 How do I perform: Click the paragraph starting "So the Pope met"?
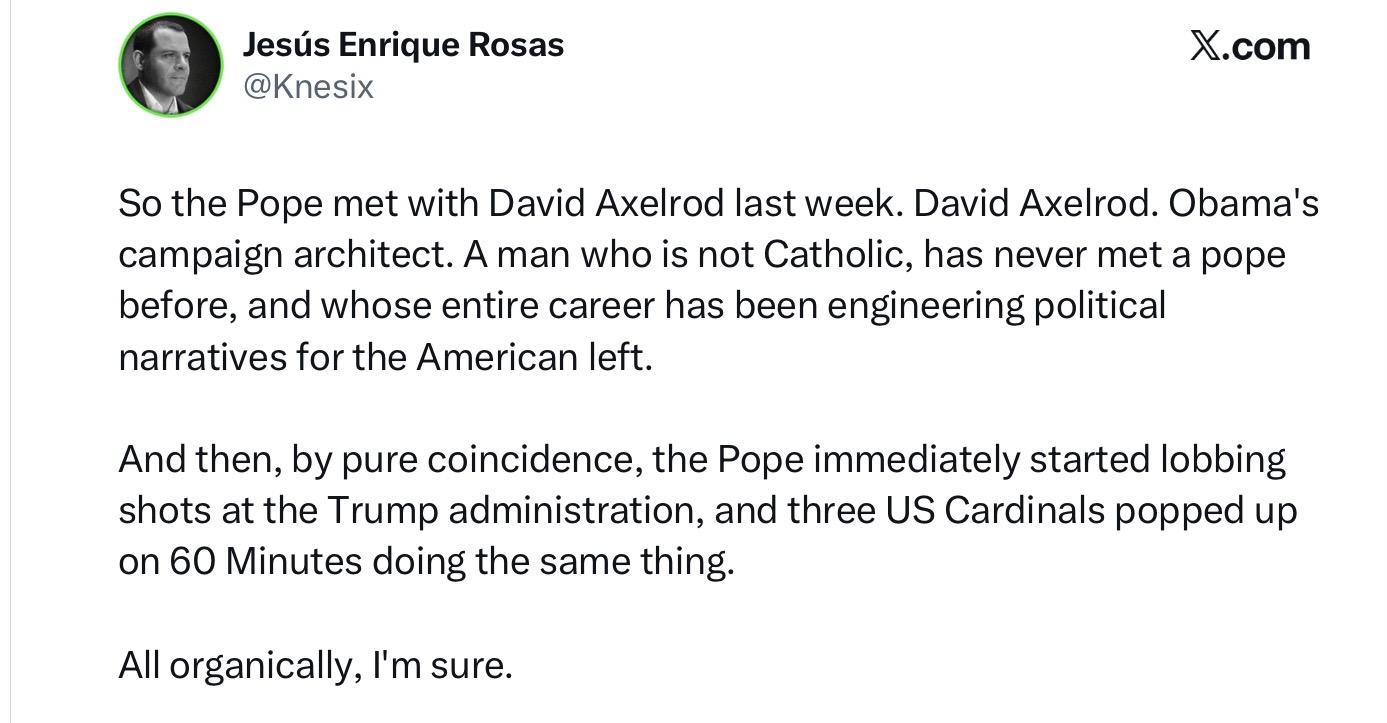tap(700, 280)
